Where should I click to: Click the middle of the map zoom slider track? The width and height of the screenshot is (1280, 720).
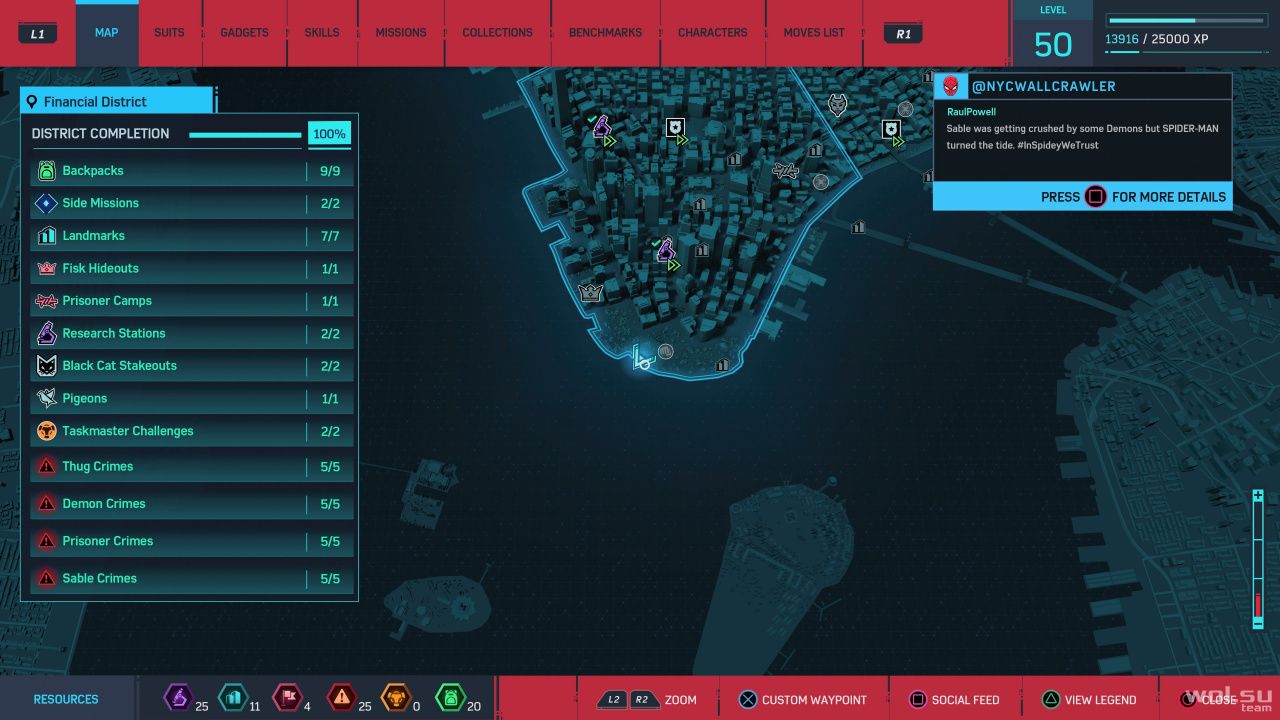(x=1258, y=559)
